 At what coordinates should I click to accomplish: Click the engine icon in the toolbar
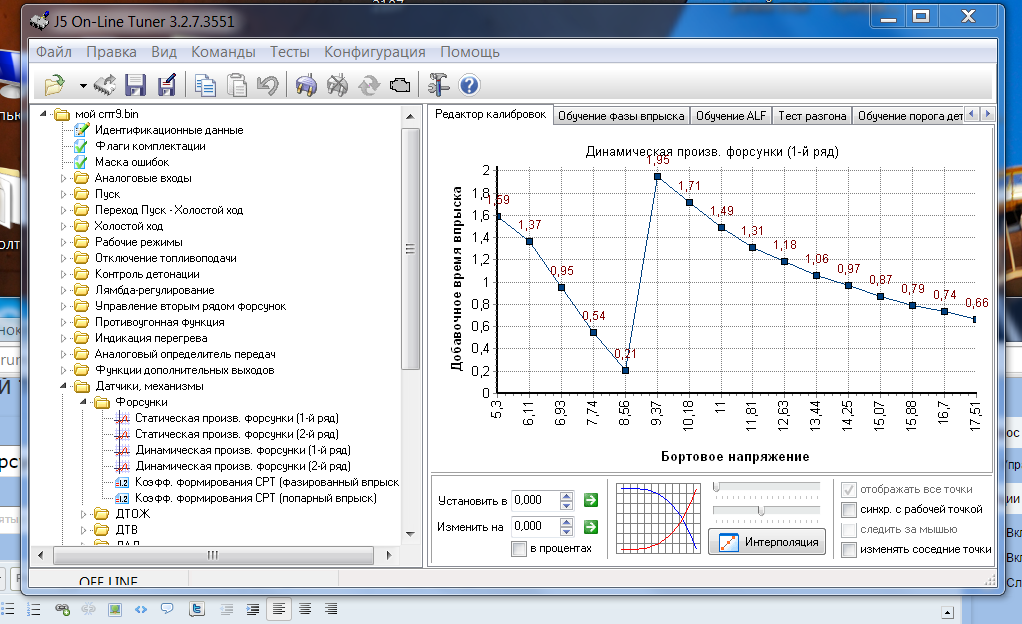pyautogui.click(x=399, y=85)
